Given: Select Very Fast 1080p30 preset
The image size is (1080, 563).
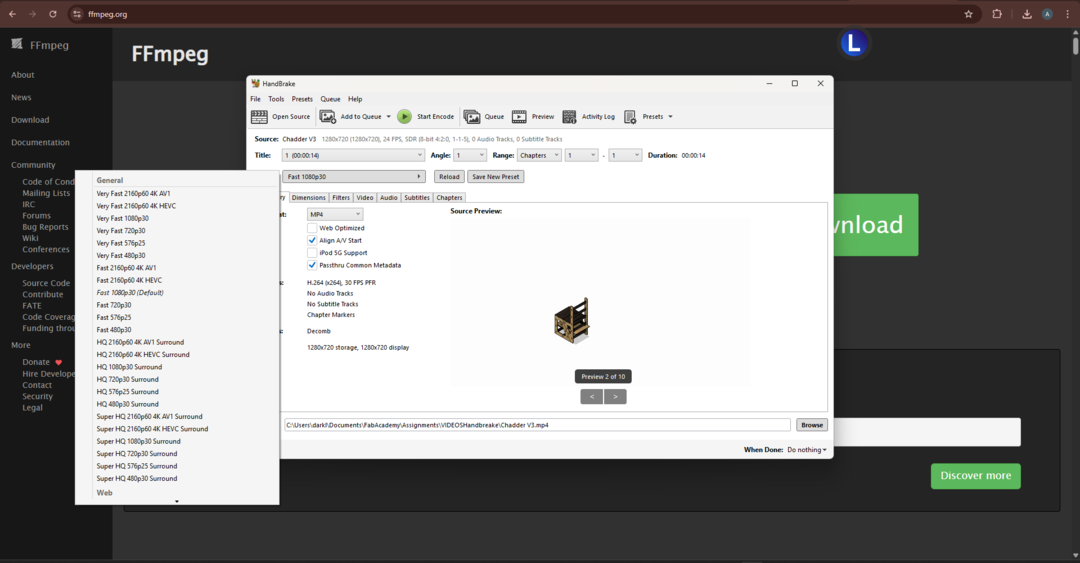Looking at the screenshot, I should tap(123, 218).
